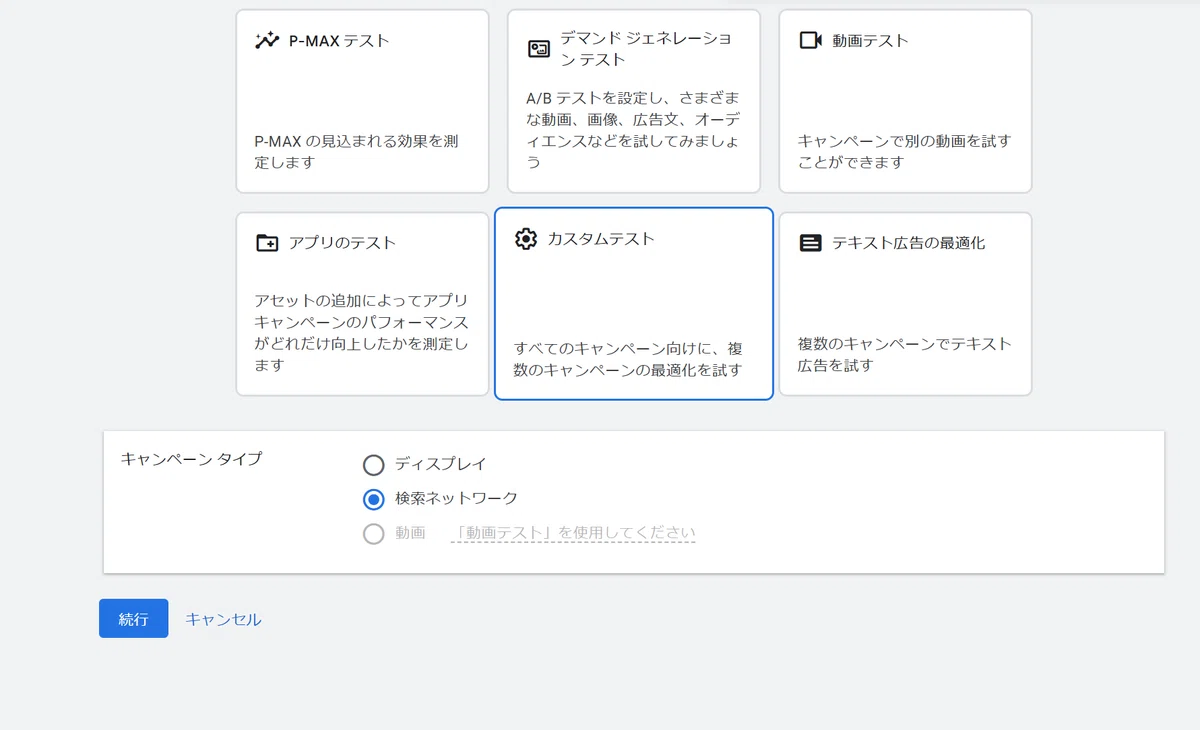Click the Demand Gen image-card icon

tap(539, 49)
